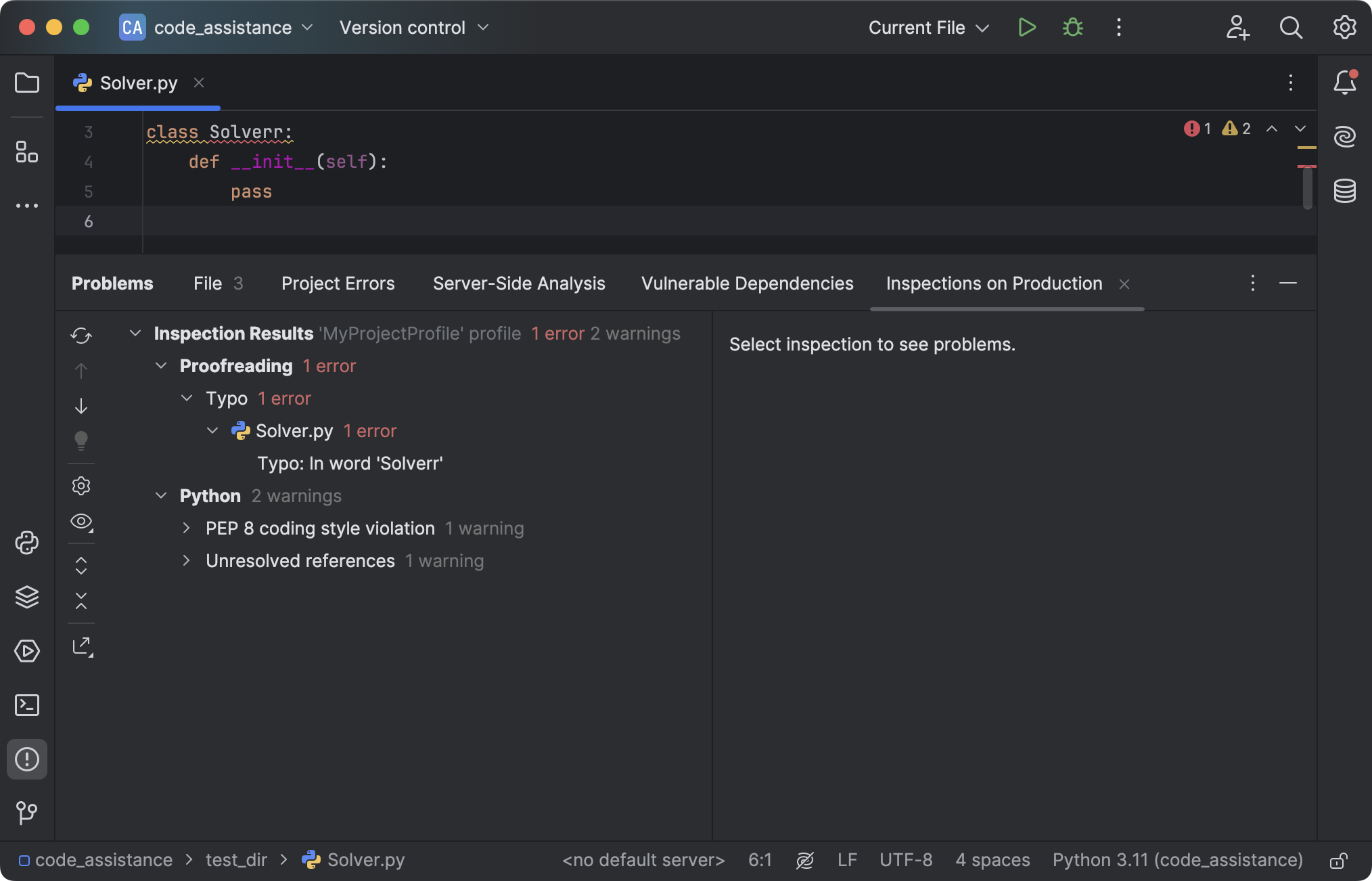Open the Current File run configuration dropdown
This screenshot has height=881, width=1372.
[928, 27]
